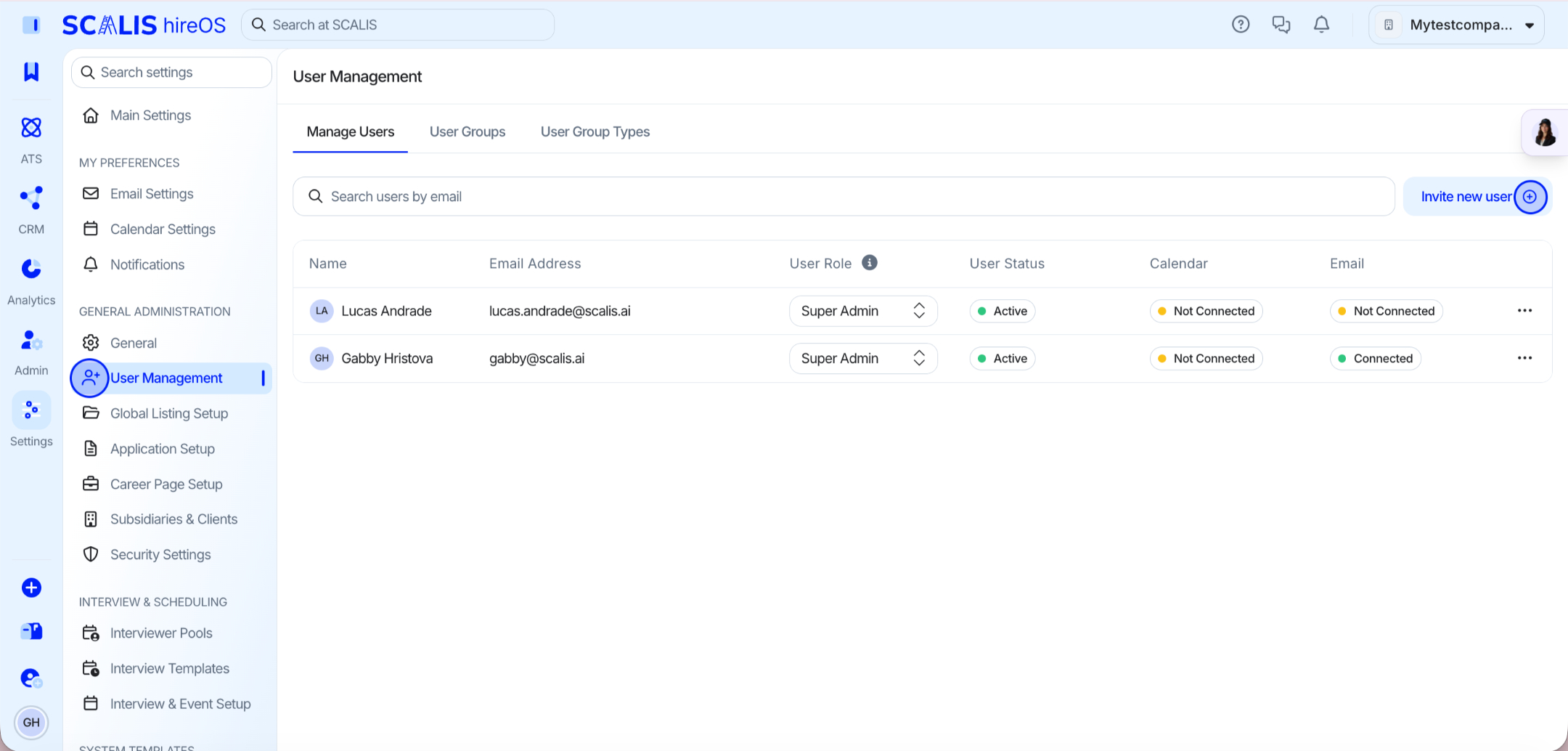Click lucas.andrade@scalis.ai email
Screen dimensions: 1568x751
[x=560, y=311]
